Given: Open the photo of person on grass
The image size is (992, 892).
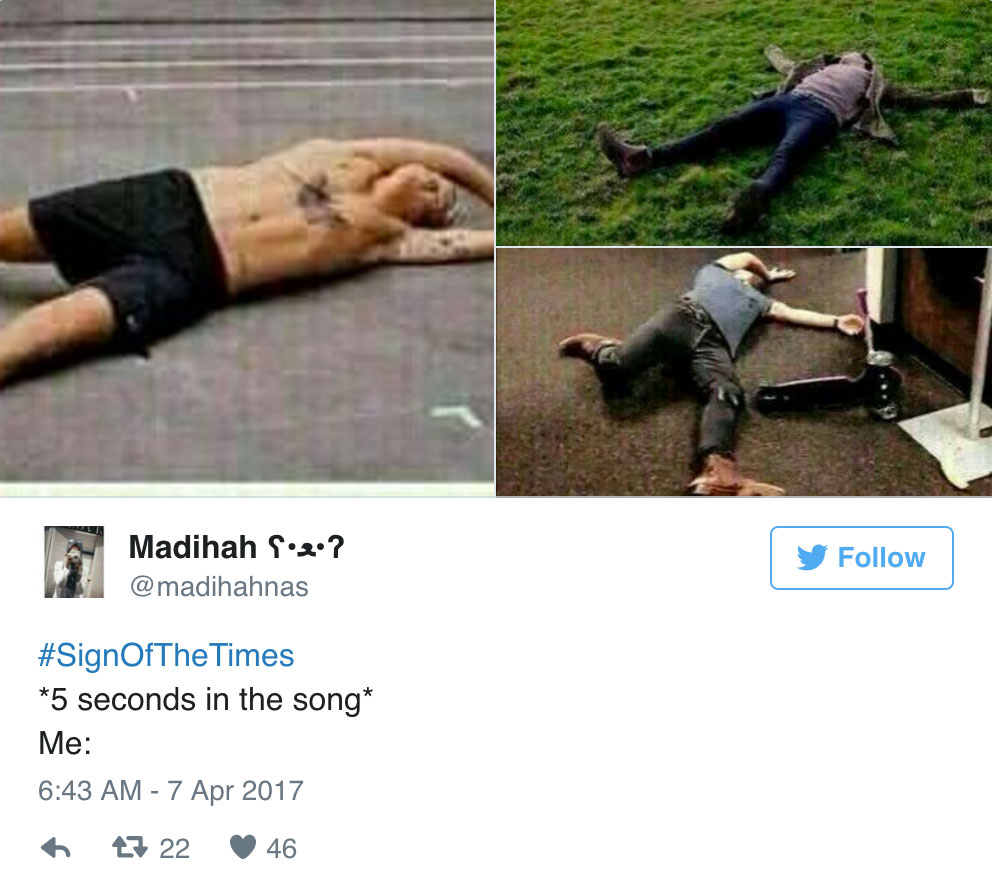Looking at the screenshot, I should point(744,122).
